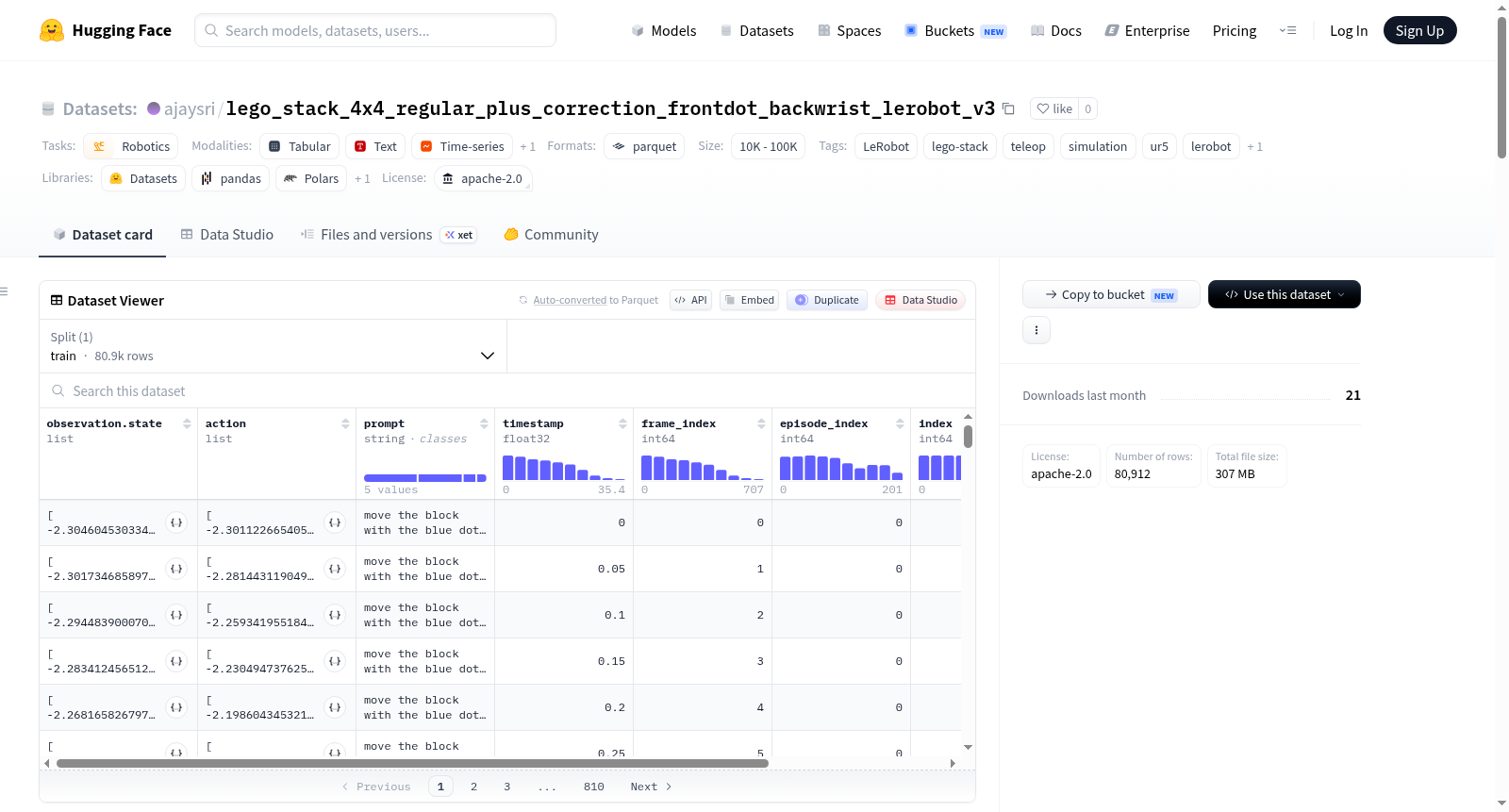
Task: Go to the Next page of rows
Action: pos(651,787)
